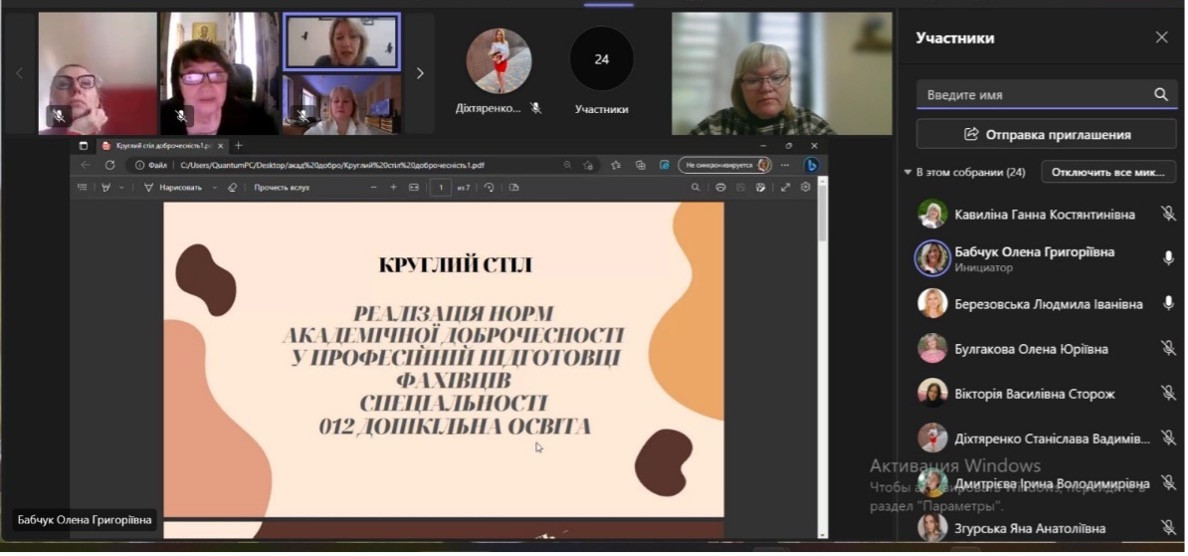Screen dimensions: 1188x556
Task: Close the Участники panel
Action: 1161,38
